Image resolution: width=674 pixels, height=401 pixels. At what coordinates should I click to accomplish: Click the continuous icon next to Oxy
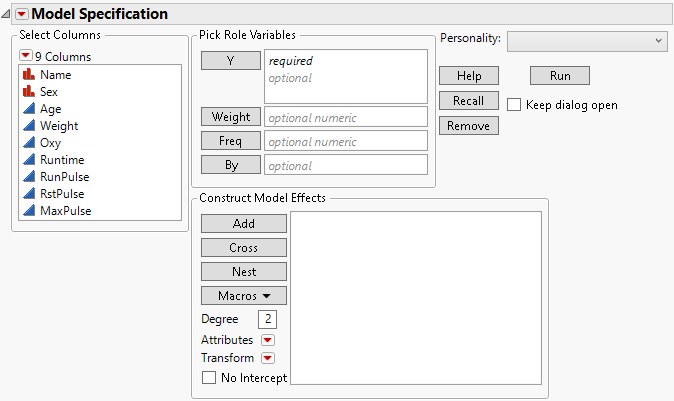(29, 143)
